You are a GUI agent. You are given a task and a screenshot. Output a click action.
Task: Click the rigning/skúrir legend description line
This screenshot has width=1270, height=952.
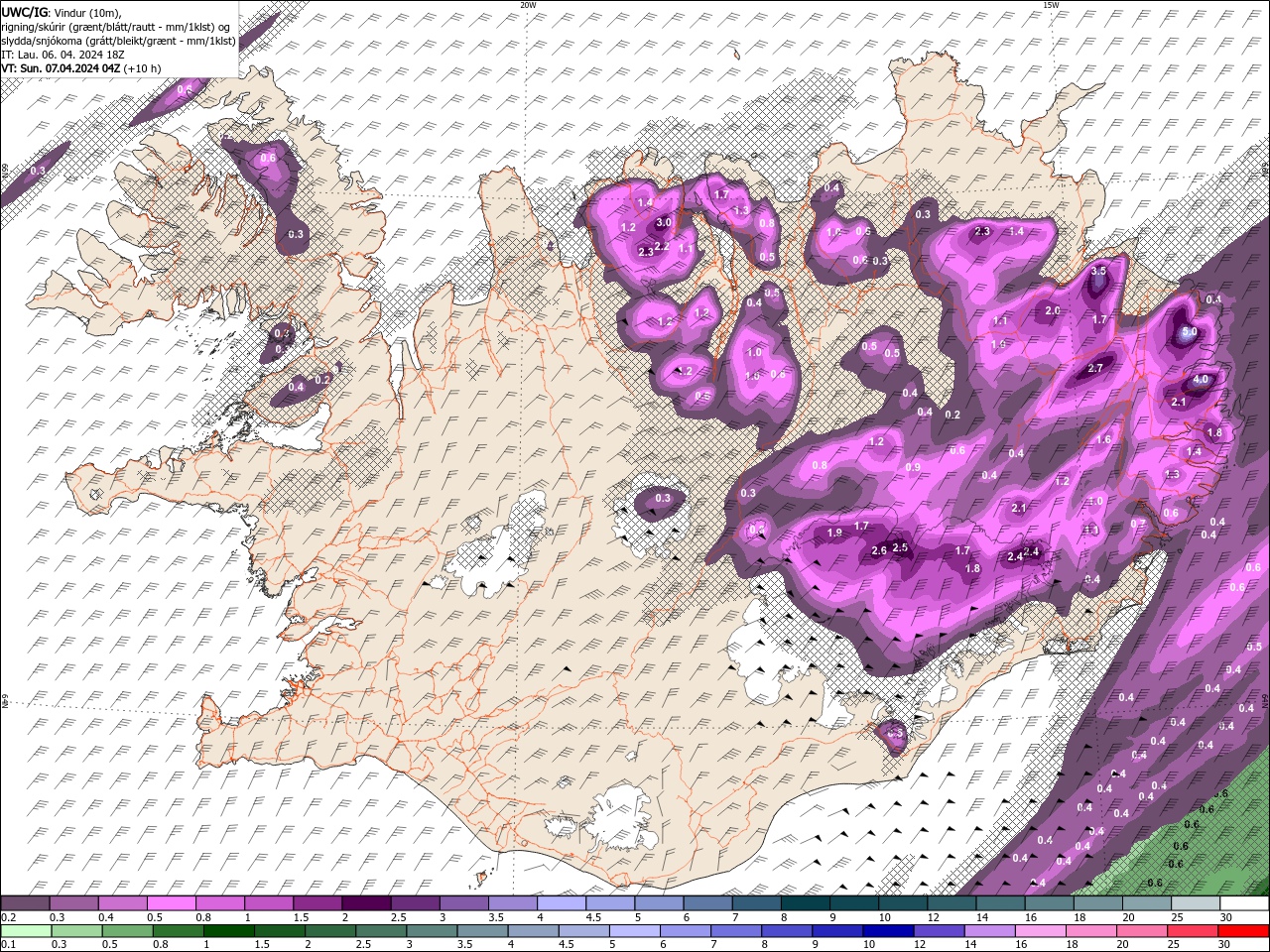coord(117,27)
